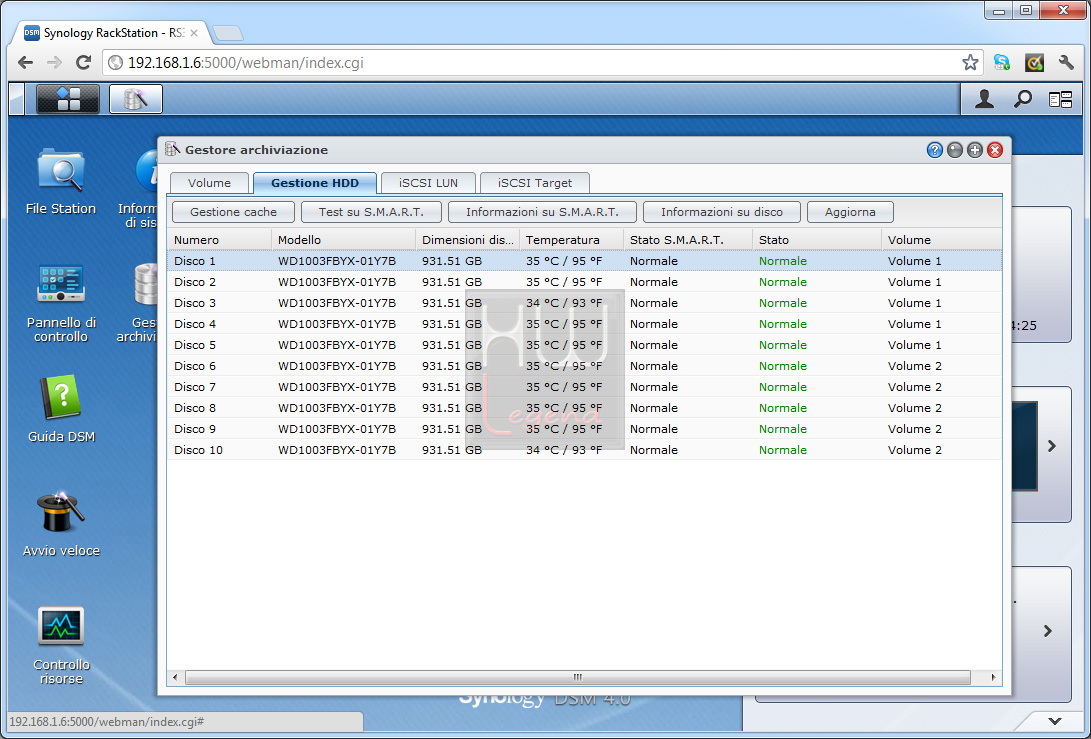Sort by Stato S.M.A.R.T. column header

coord(688,239)
